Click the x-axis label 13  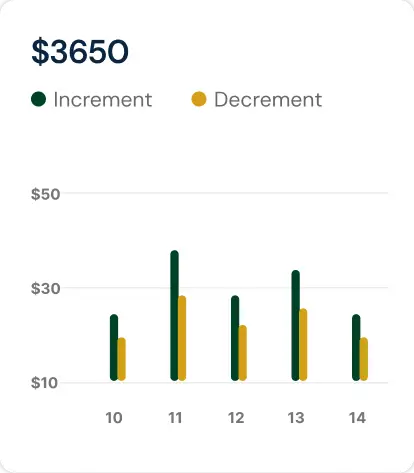point(296,418)
